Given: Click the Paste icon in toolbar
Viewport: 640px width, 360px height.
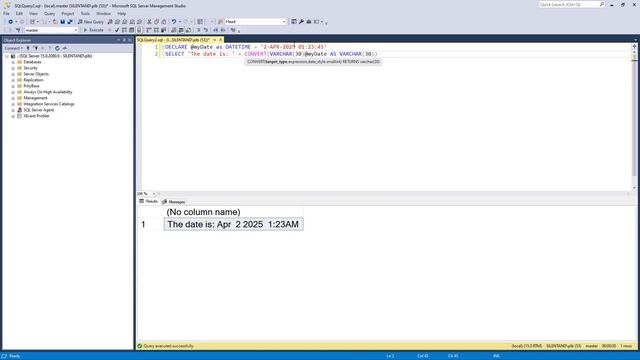Looking at the screenshot, I should coord(164,22).
